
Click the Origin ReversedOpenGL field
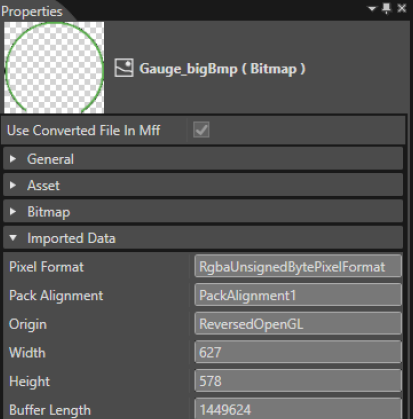pos(298,324)
